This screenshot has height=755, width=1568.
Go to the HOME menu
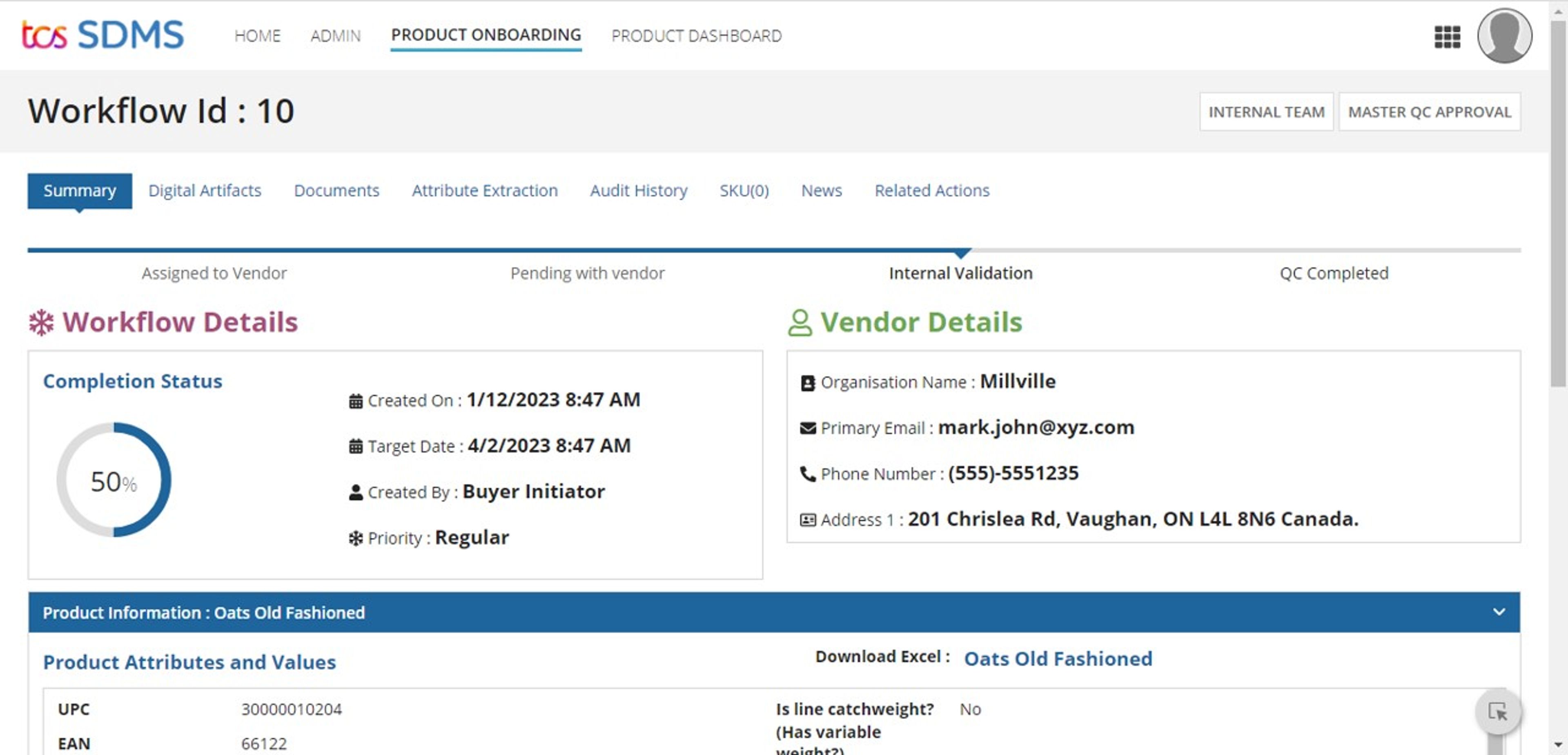(258, 36)
